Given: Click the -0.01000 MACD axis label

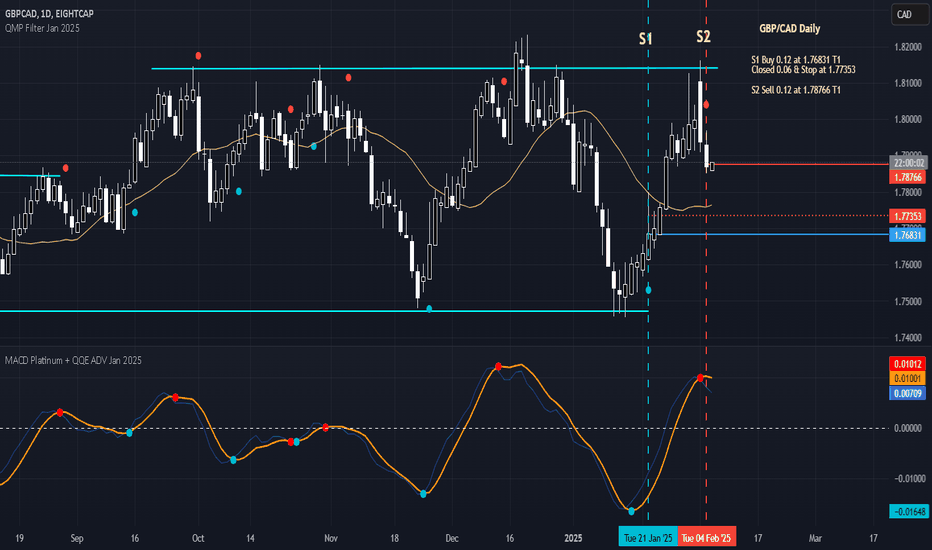Looking at the screenshot, I should click(x=908, y=479).
